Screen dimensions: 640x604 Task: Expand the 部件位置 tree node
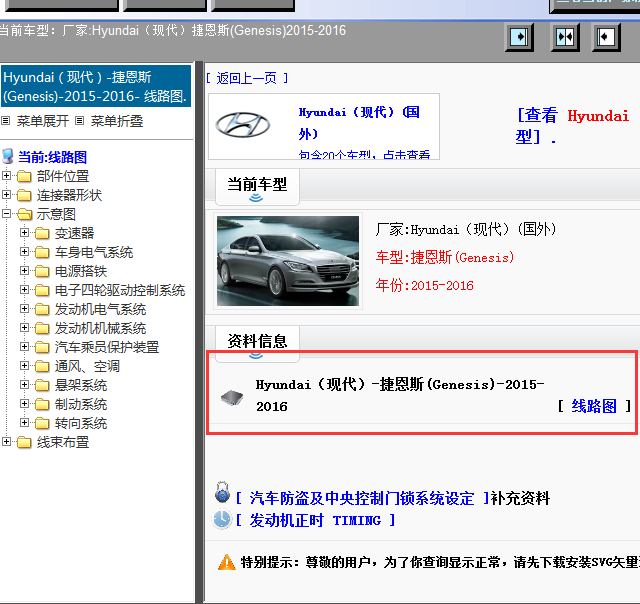coord(6,175)
